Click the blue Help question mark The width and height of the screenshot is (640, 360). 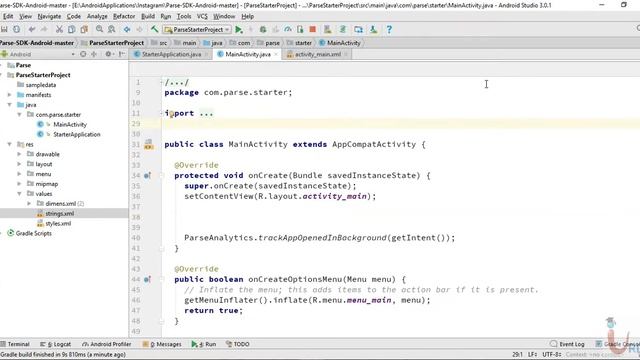[389, 29]
